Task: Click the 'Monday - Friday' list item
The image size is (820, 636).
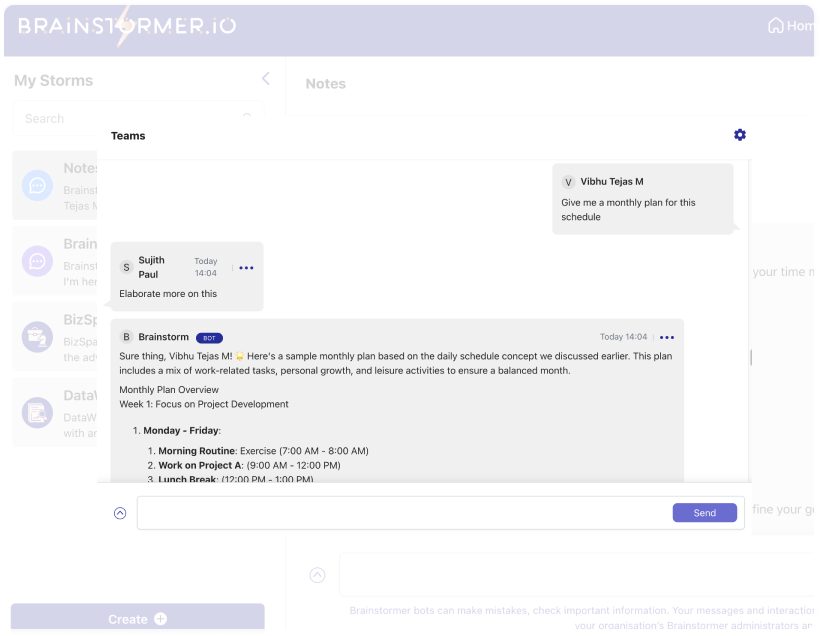Action: (x=182, y=430)
